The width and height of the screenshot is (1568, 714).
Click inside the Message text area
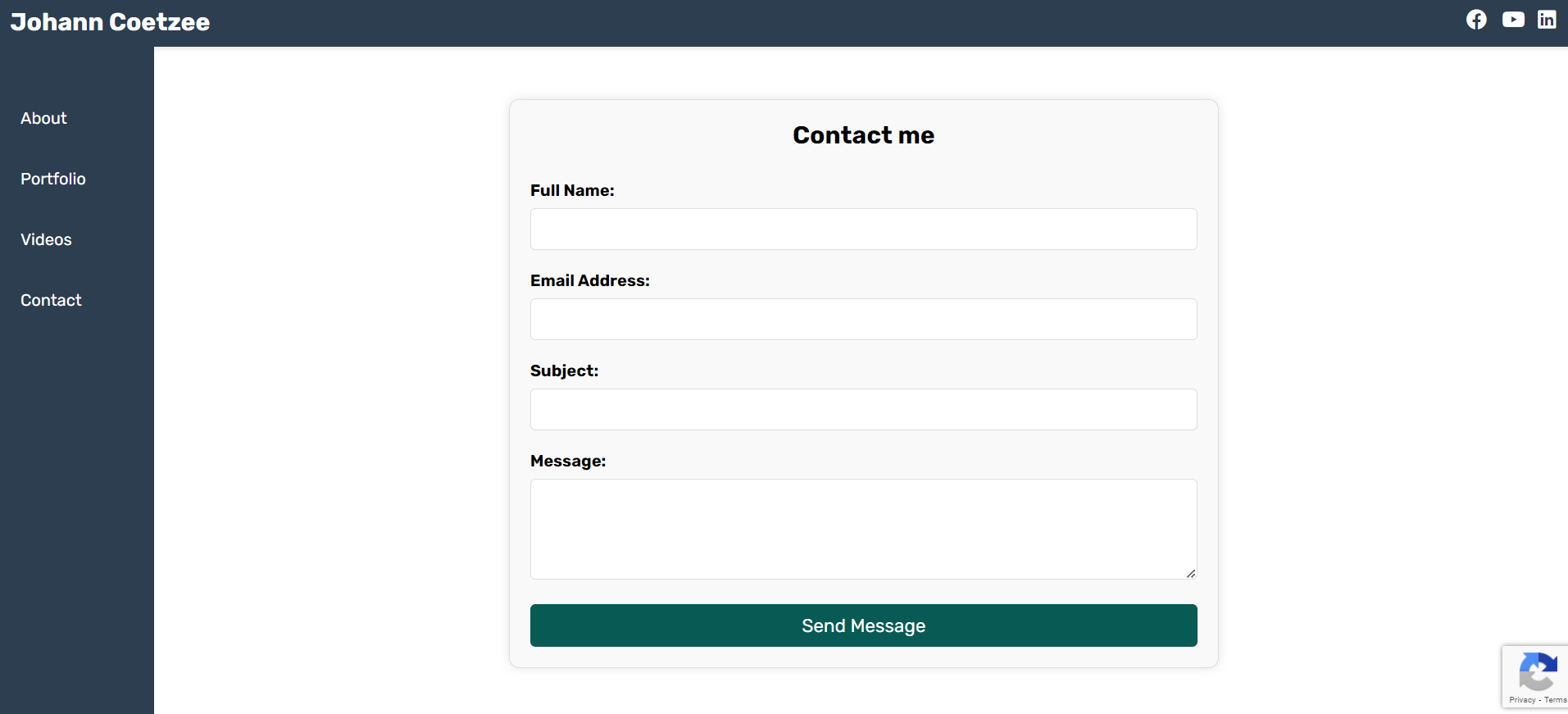863,529
